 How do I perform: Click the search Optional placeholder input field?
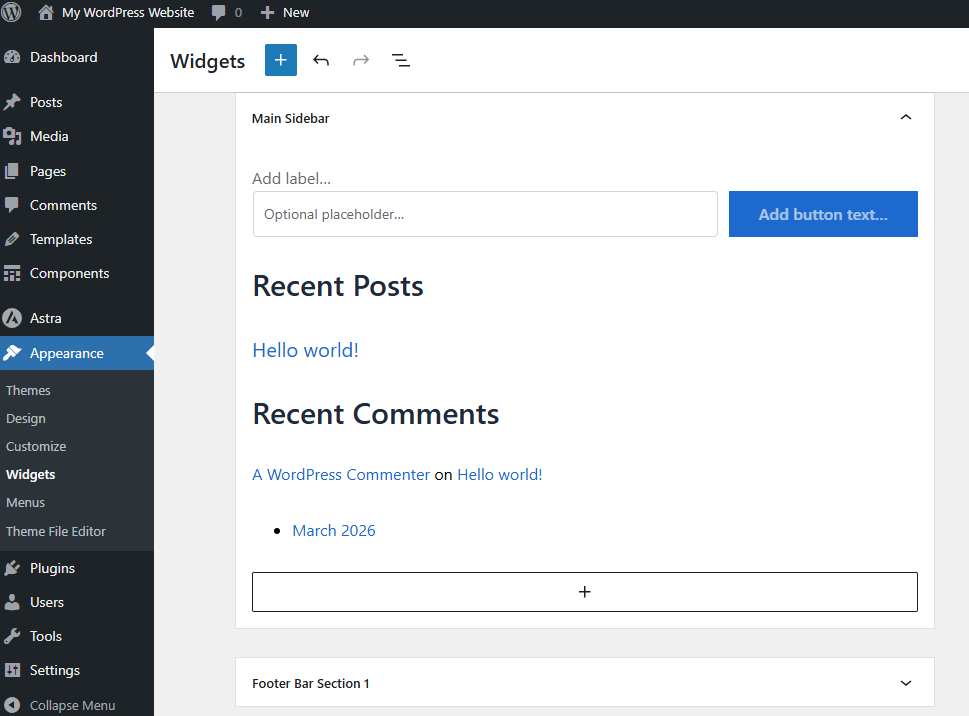485,214
